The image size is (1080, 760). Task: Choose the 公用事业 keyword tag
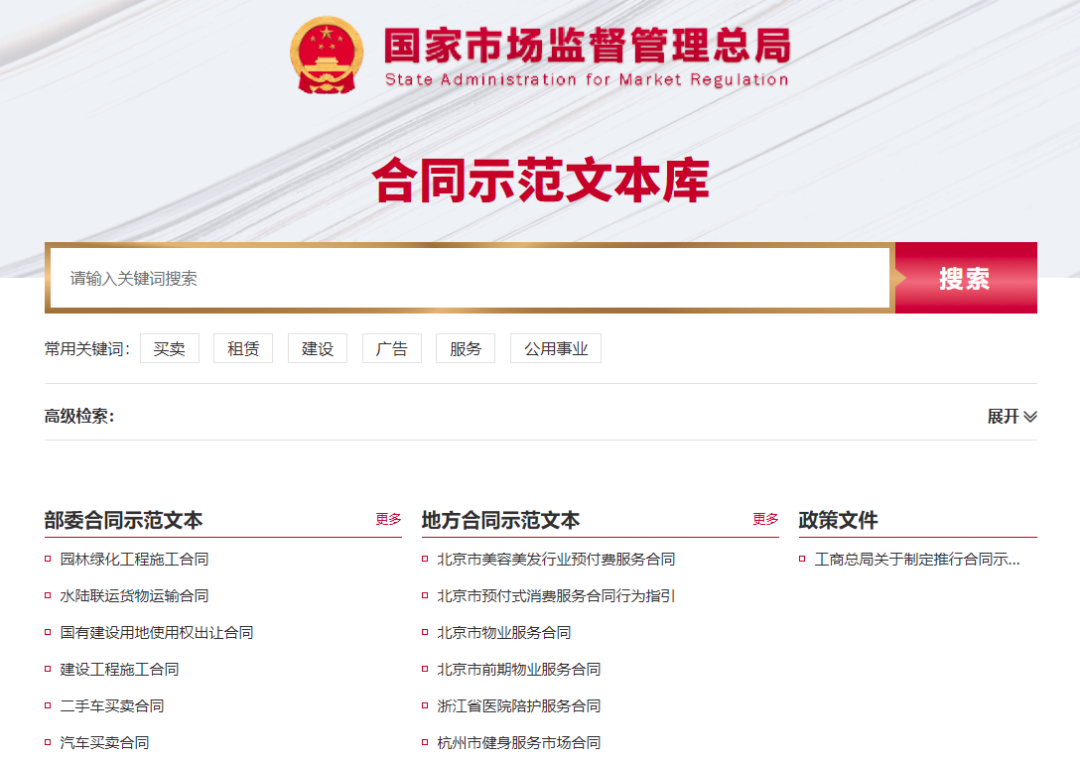(x=556, y=349)
